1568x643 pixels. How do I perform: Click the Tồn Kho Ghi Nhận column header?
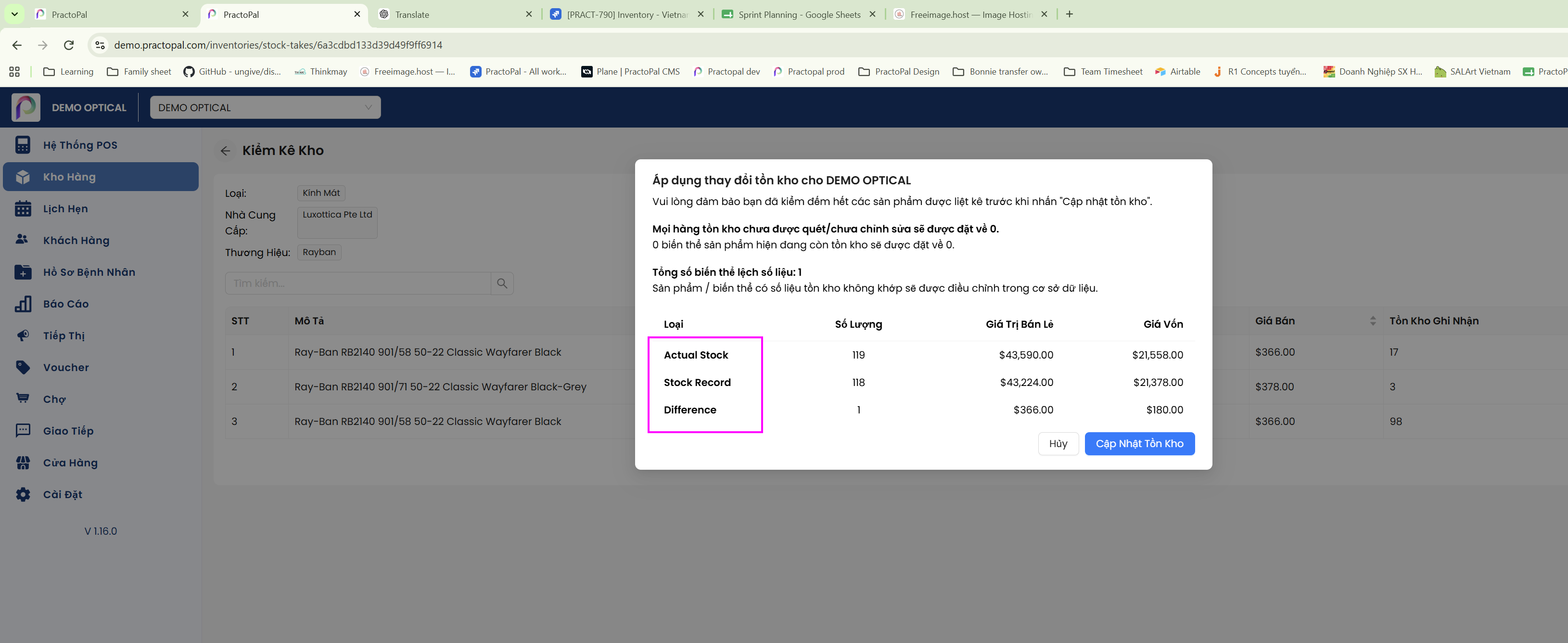click(1433, 321)
